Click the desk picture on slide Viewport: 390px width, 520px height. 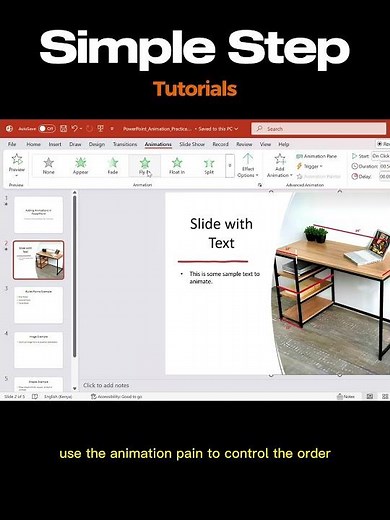pos(331,283)
